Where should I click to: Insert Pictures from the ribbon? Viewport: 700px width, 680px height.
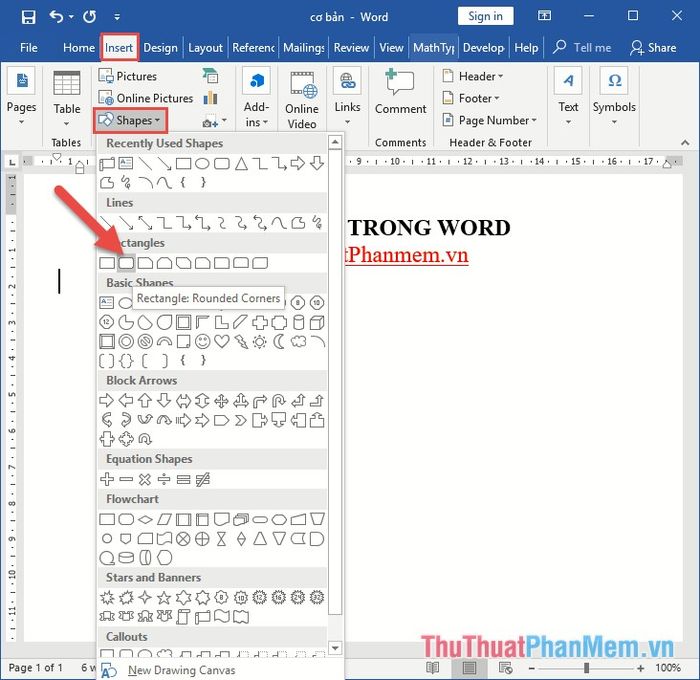[x=128, y=76]
